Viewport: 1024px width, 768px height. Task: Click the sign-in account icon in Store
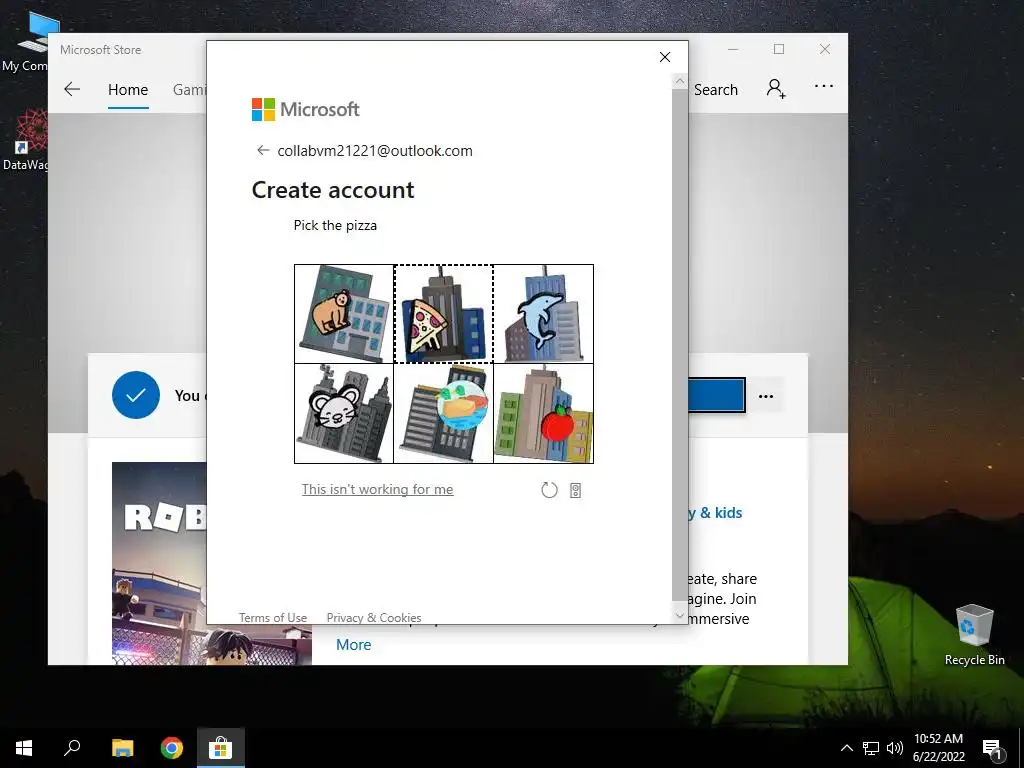point(776,88)
